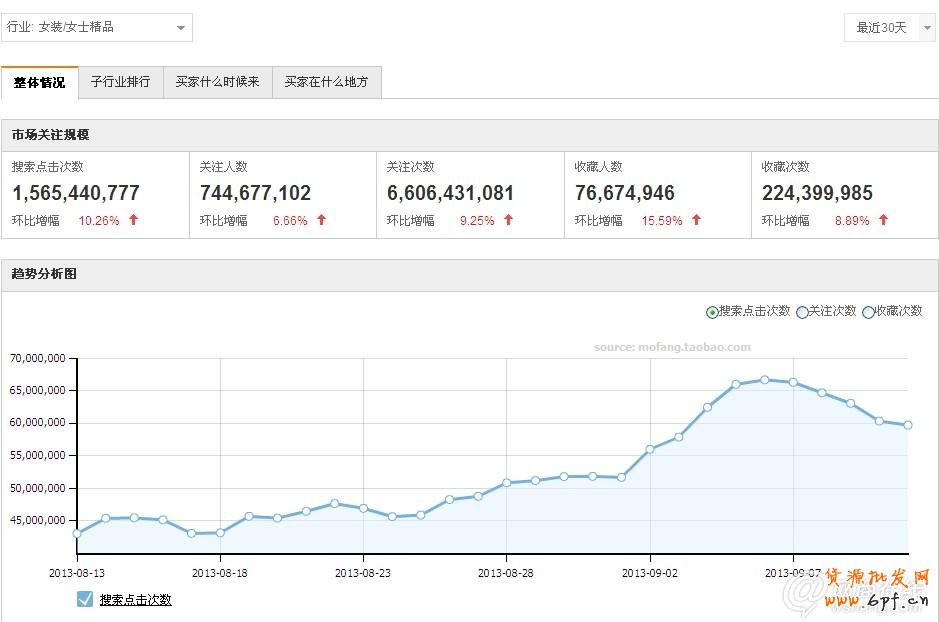Go to the 买家在什么地方 tab

pyautogui.click(x=326, y=82)
